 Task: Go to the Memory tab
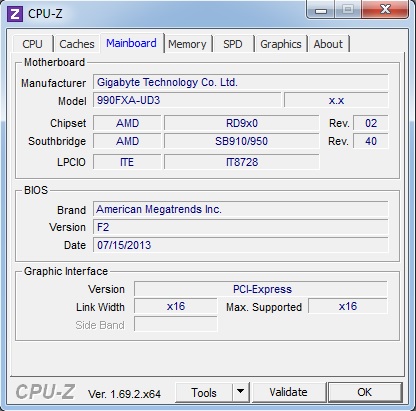[187, 44]
